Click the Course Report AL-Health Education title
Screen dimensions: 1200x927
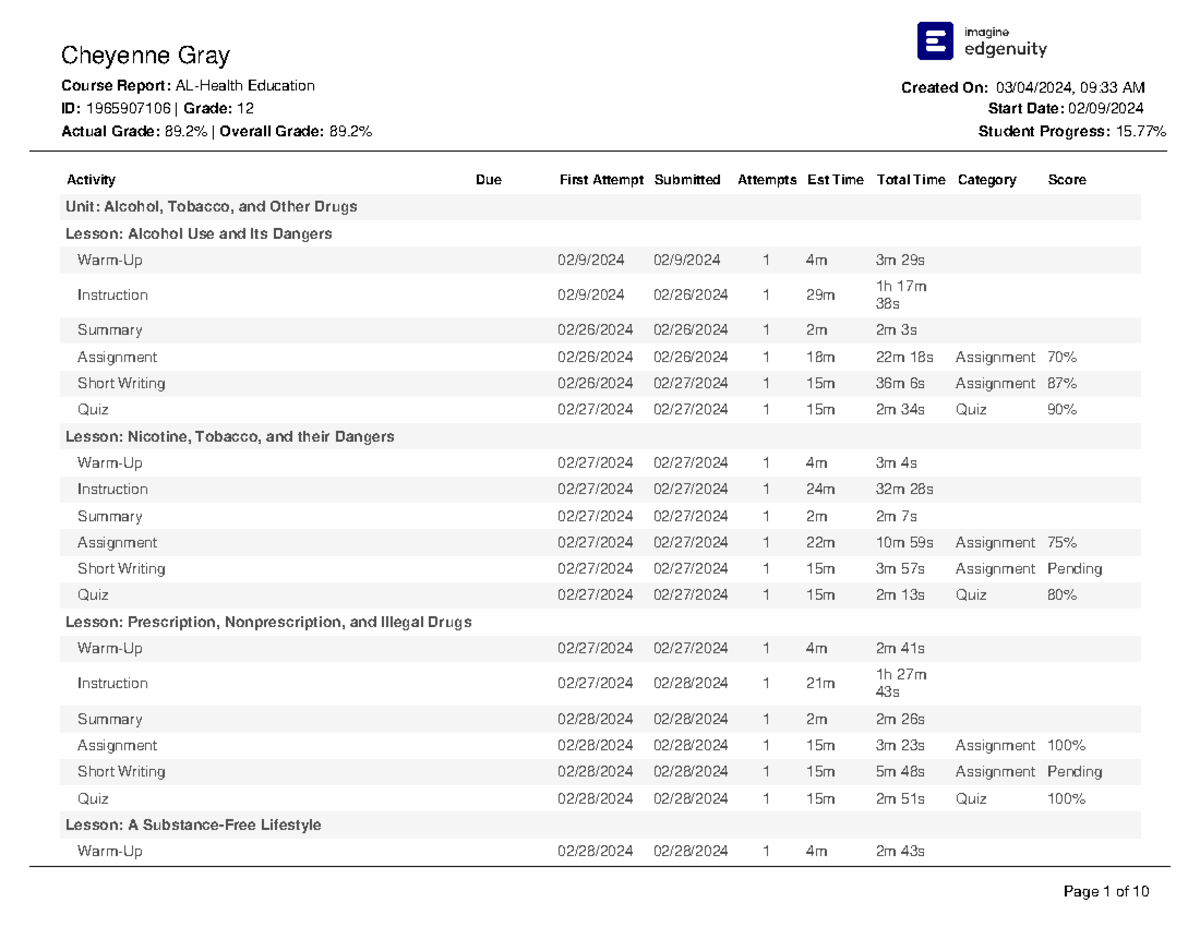(188, 86)
